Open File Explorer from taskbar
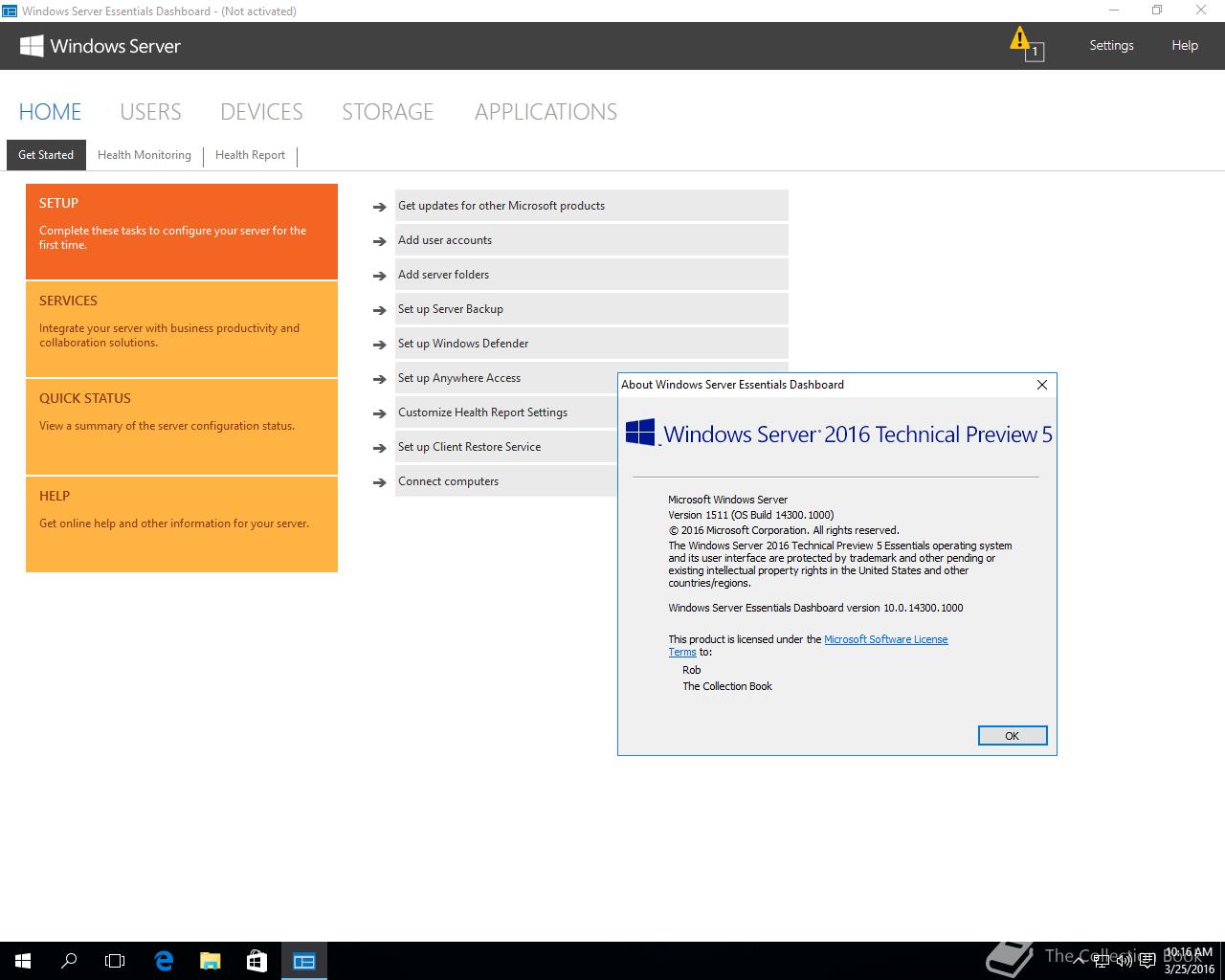Screen dimensions: 1225x980 click(210, 961)
